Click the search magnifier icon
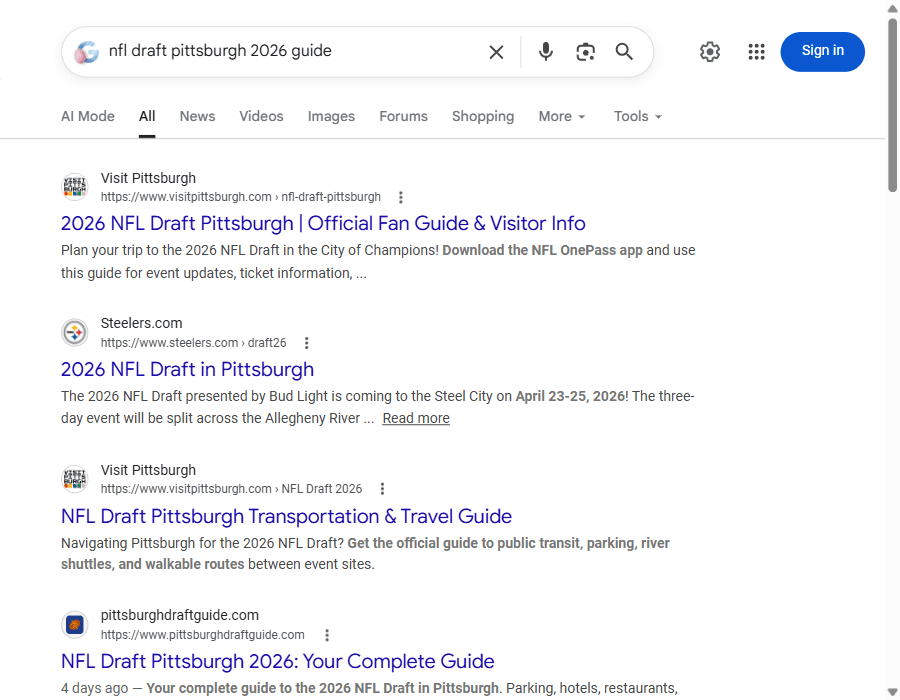The height and width of the screenshot is (700, 900). [x=624, y=51]
